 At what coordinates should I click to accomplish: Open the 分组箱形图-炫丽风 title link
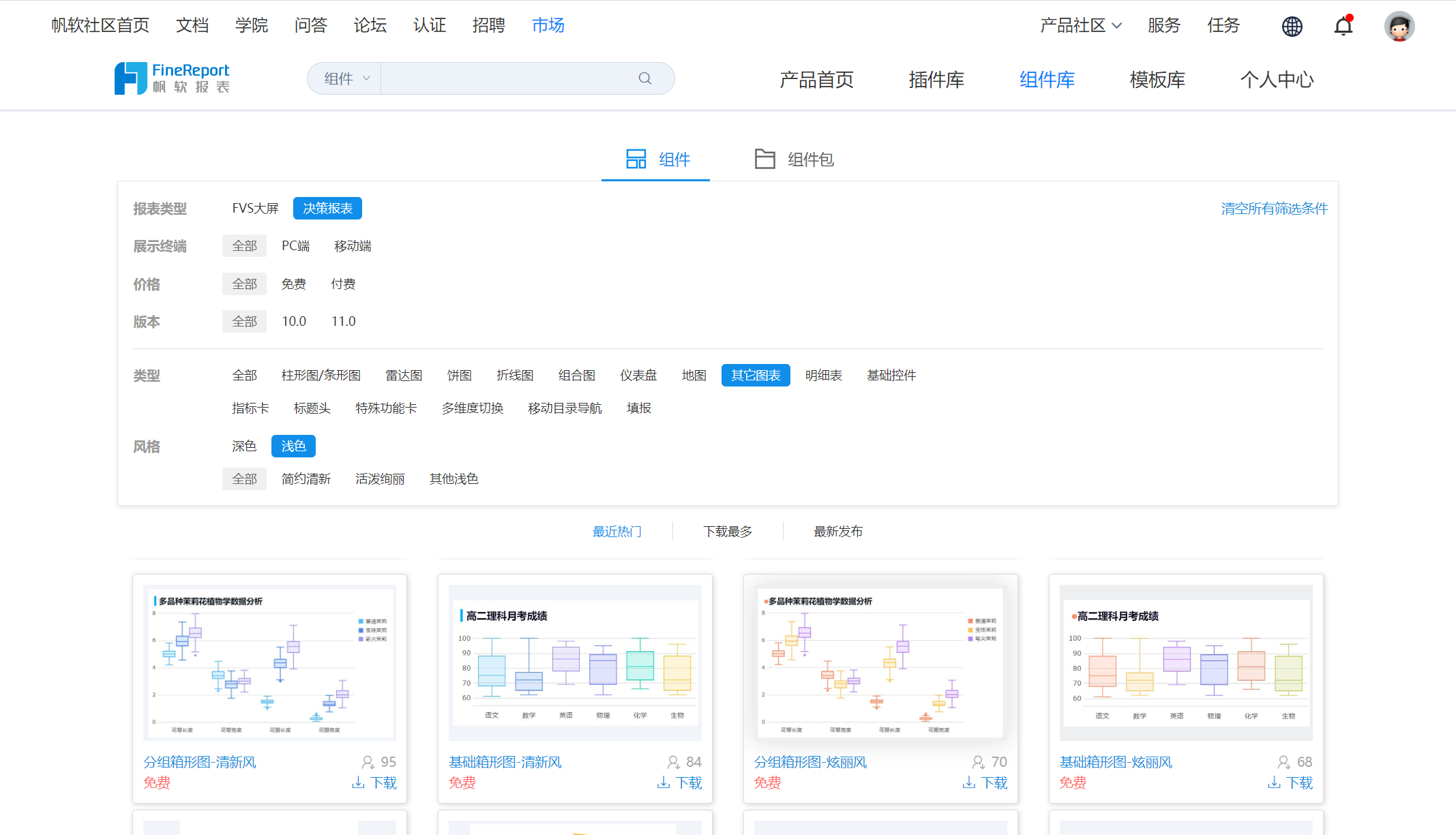810,762
